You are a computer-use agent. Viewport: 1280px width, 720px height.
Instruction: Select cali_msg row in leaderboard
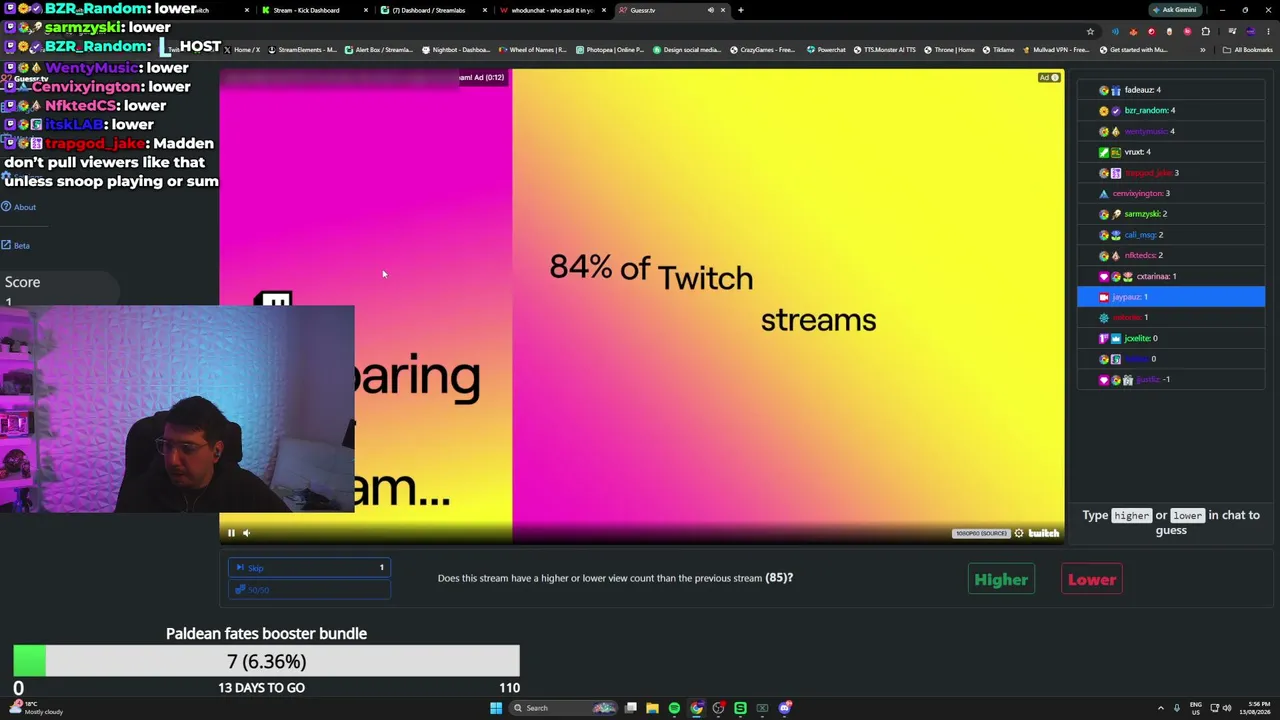point(1171,235)
